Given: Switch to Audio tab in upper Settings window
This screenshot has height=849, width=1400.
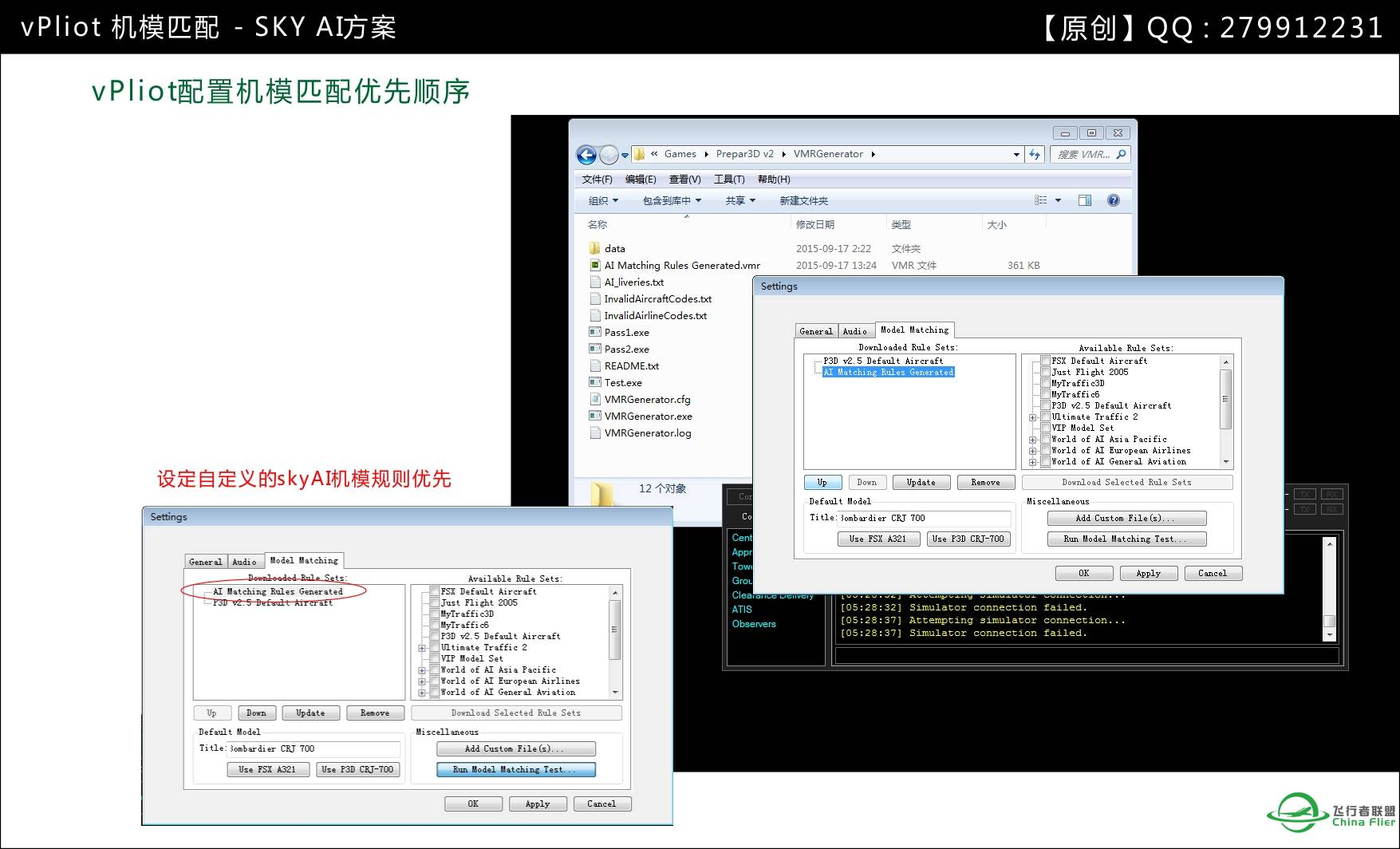Looking at the screenshot, I should tap(855, 331).
